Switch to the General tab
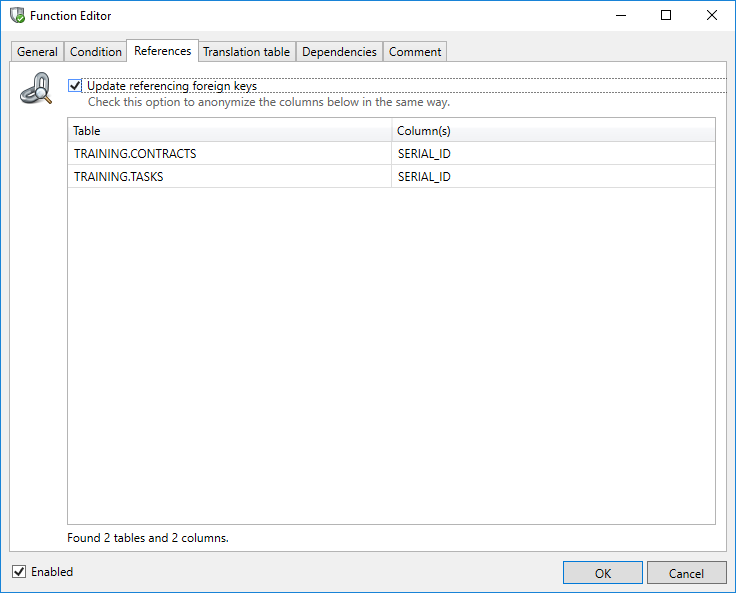The image size is (736, 593). [37, 52]
